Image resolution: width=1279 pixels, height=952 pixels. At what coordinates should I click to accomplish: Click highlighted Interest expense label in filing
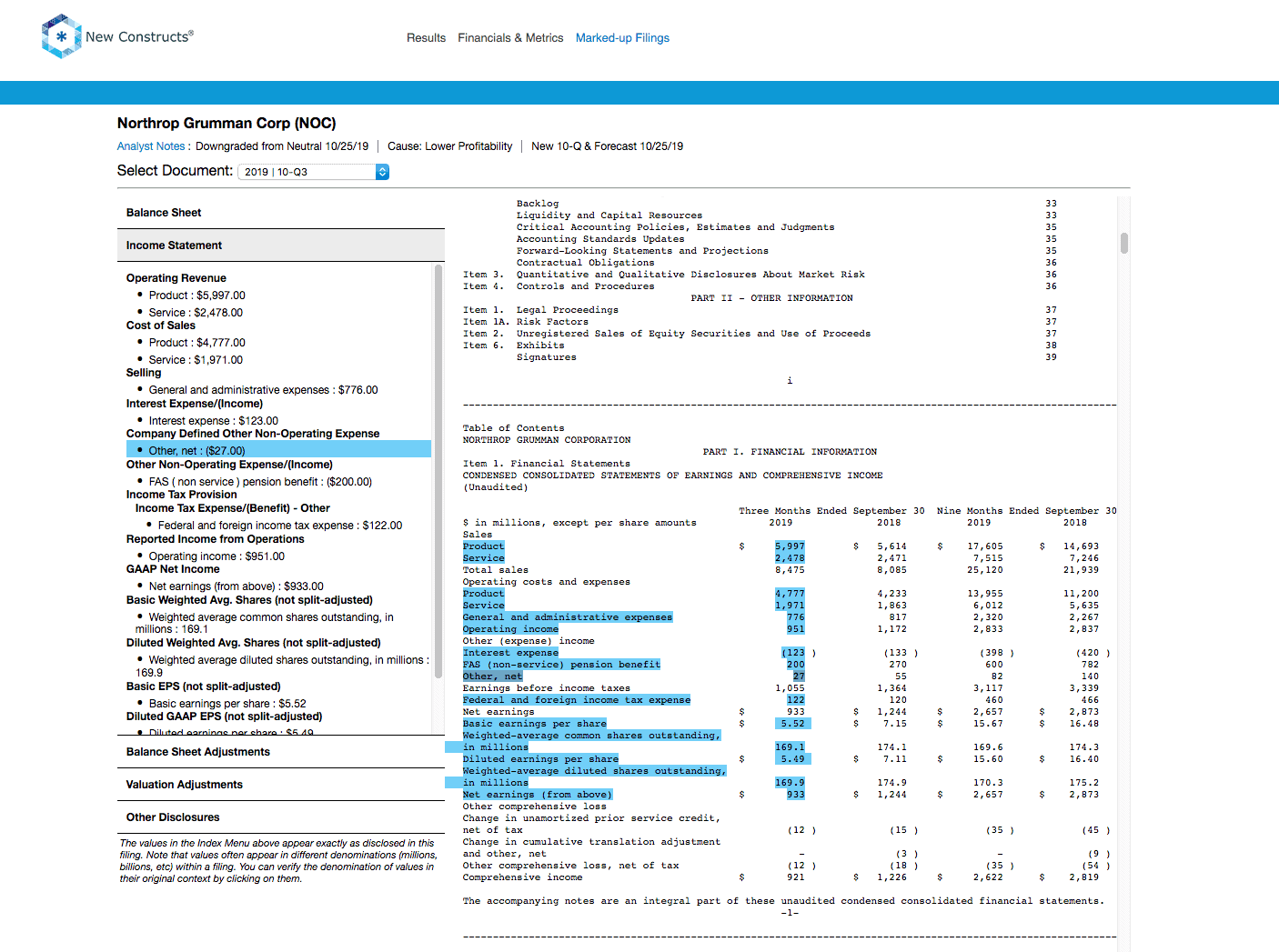pyautogui.click(x=511, y=653)
